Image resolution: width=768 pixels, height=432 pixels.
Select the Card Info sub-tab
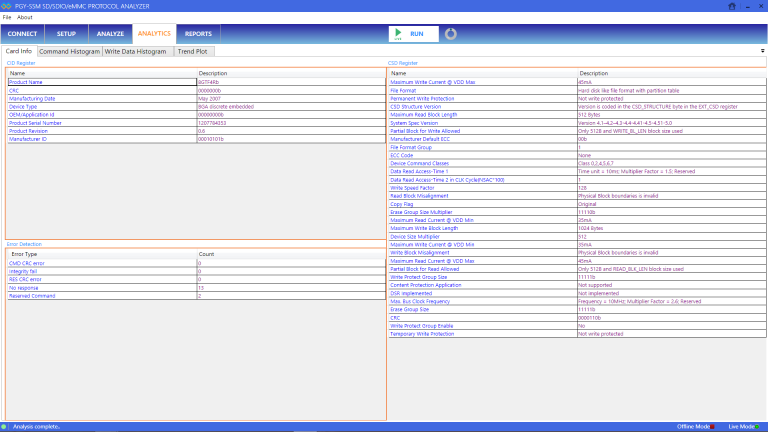[x=19, y=51]
